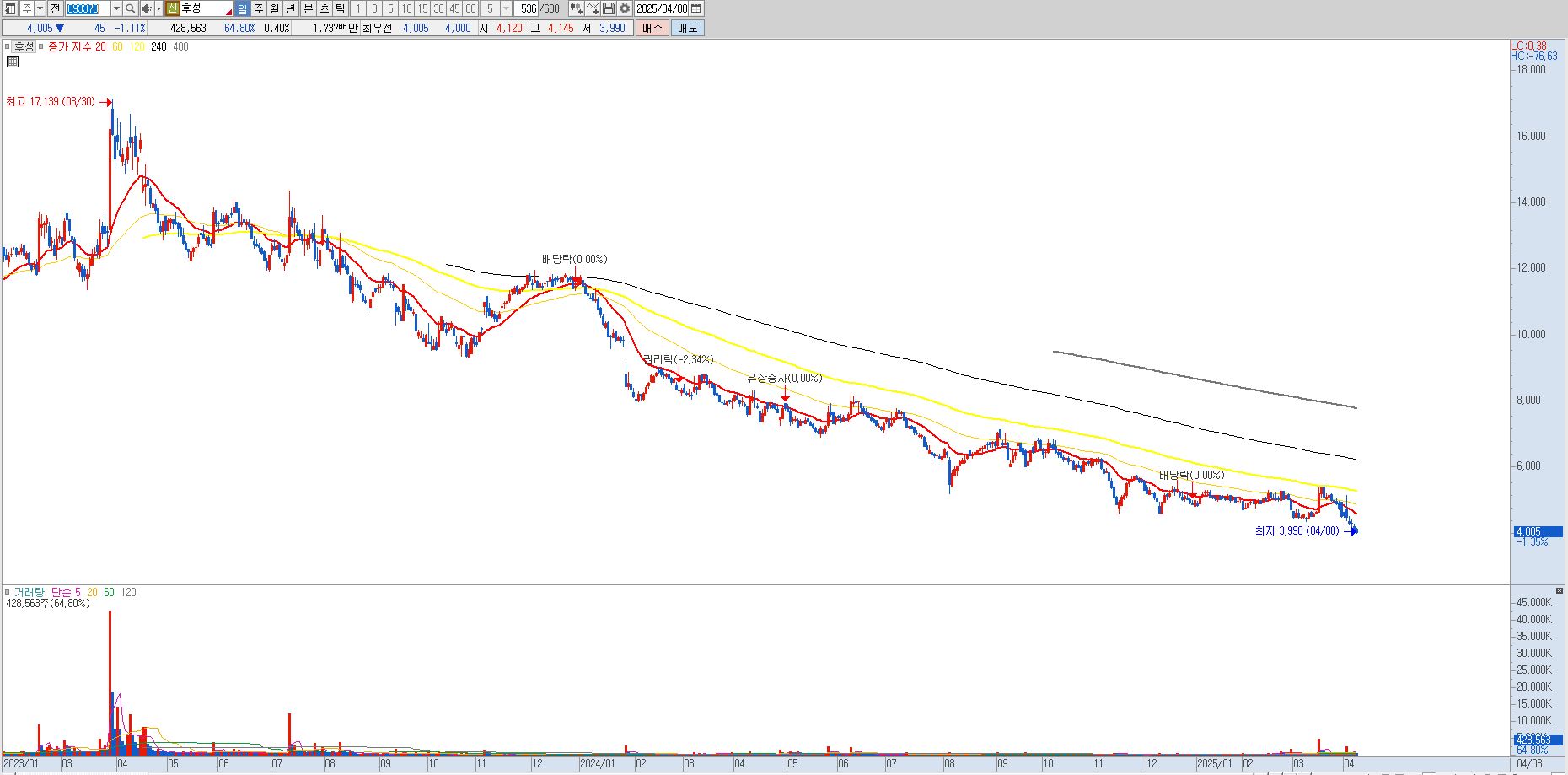Click the panel layout icon at toolbar start
This screenshot has height=775, width=1568.
click(x=10, y=8)
